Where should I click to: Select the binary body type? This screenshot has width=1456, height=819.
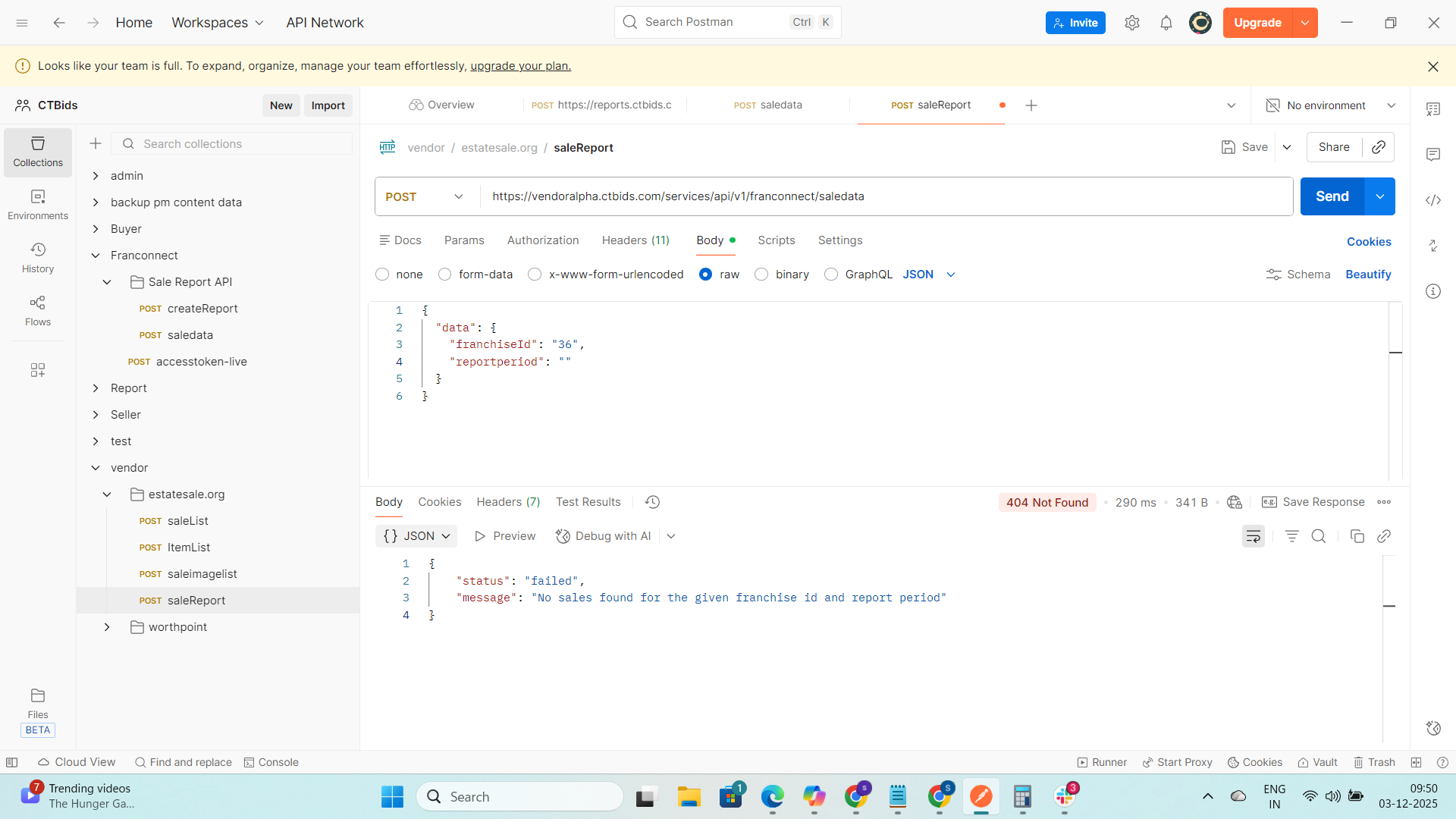point(761,275)
